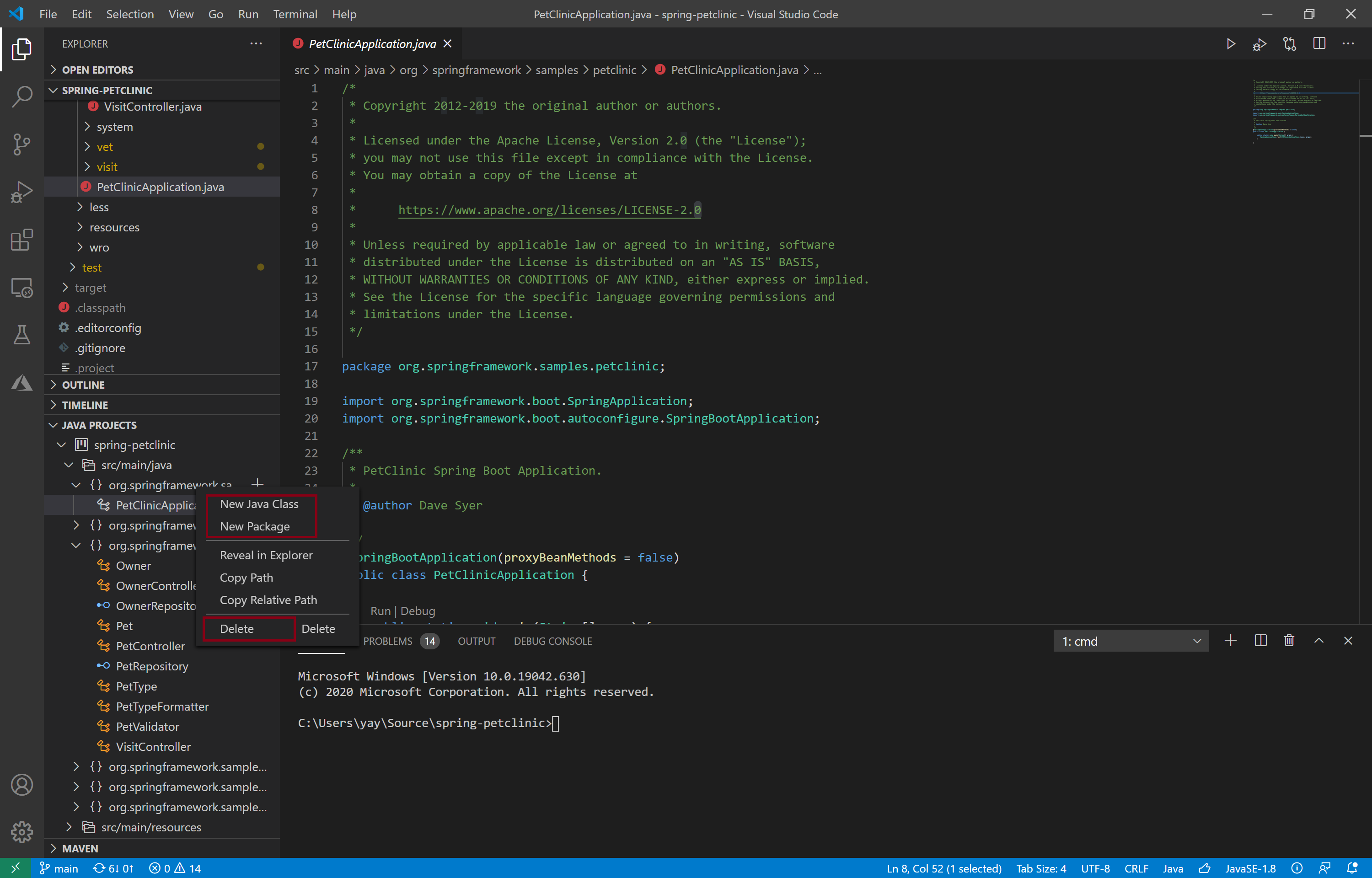Expand the MAVEN section
Image resolution: width=1372 pixels, height=878 pixels.
point(80,848)
